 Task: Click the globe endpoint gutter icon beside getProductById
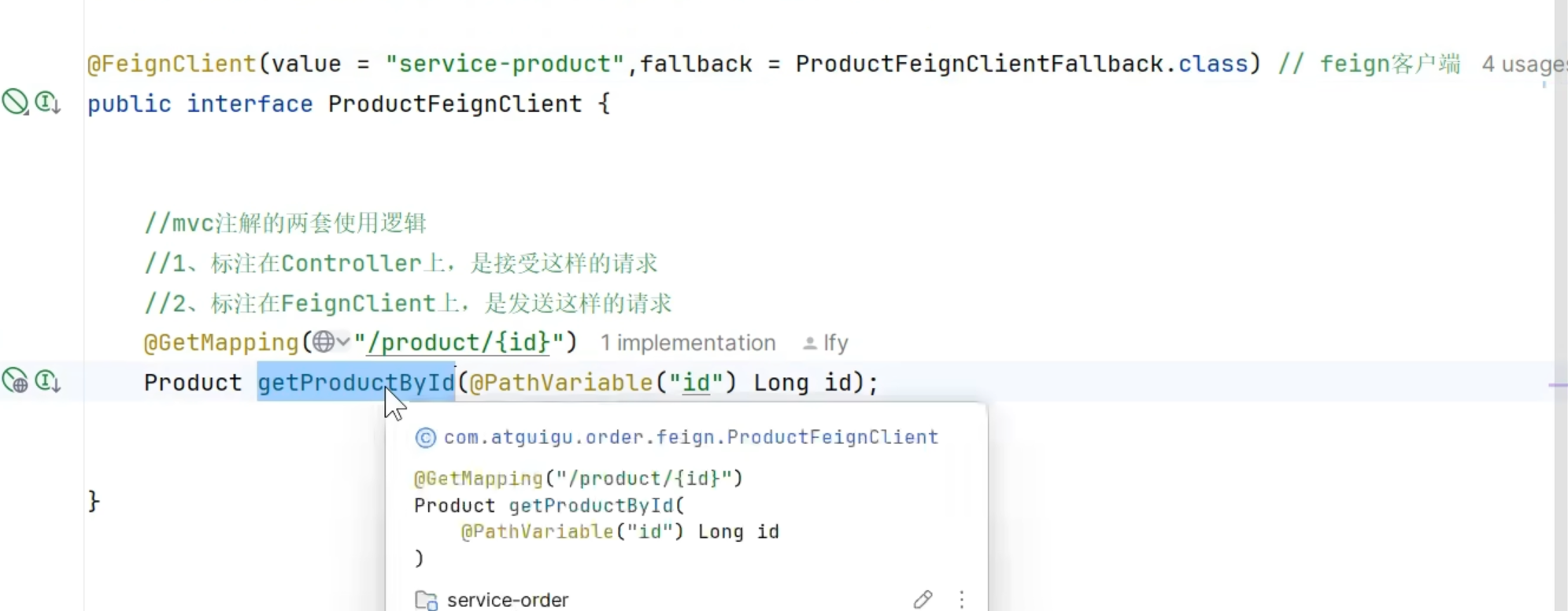tap(15, 381)
